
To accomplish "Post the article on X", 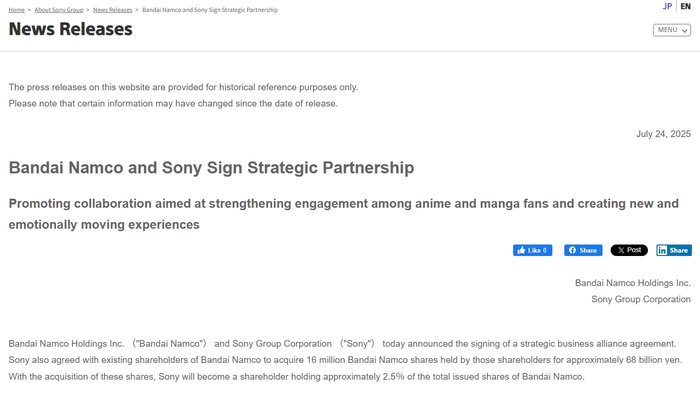I will (629, 250).
